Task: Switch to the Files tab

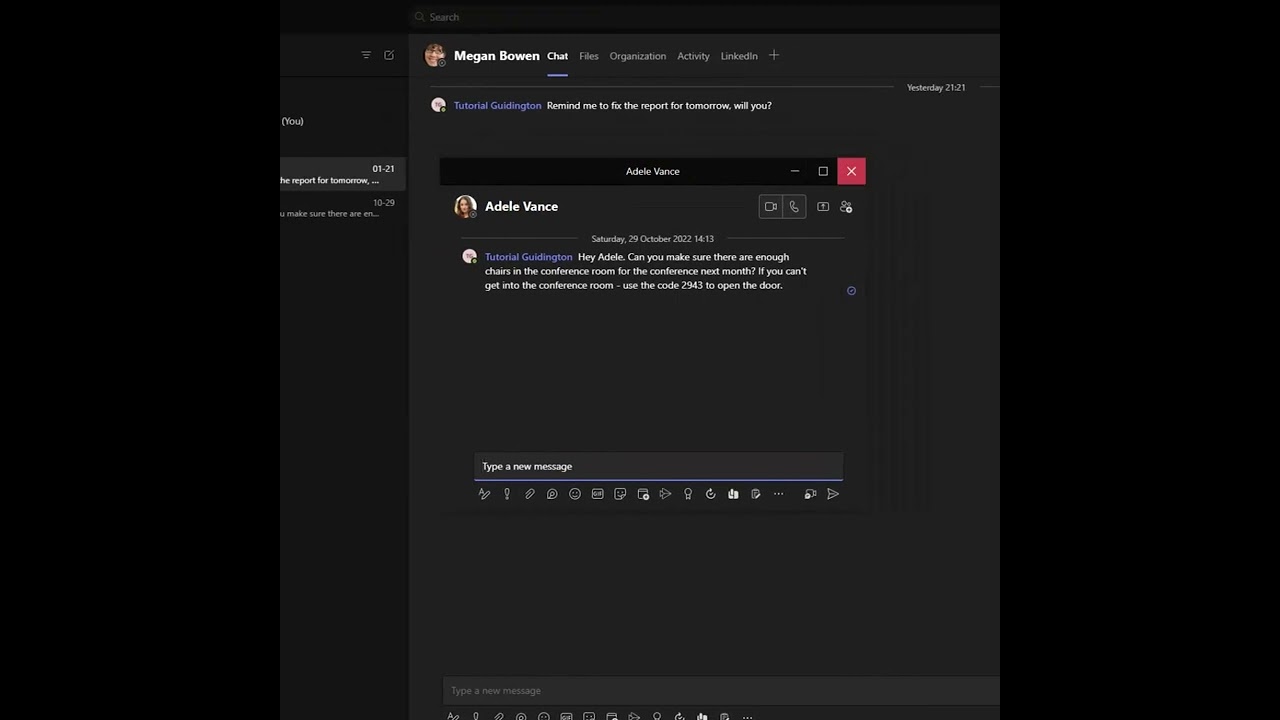Action: click(x=589, y=56)
